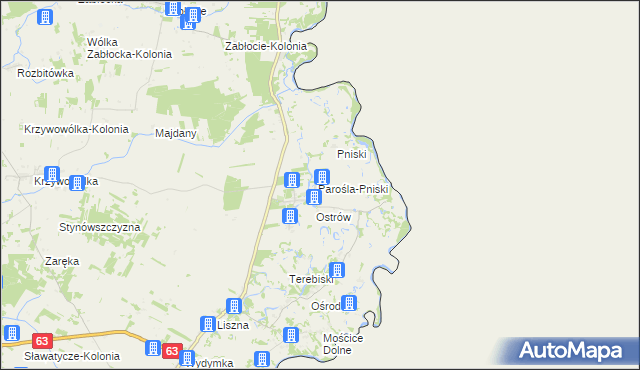Click the Zabłocie-Kolonia place label

tap(266, 46)
